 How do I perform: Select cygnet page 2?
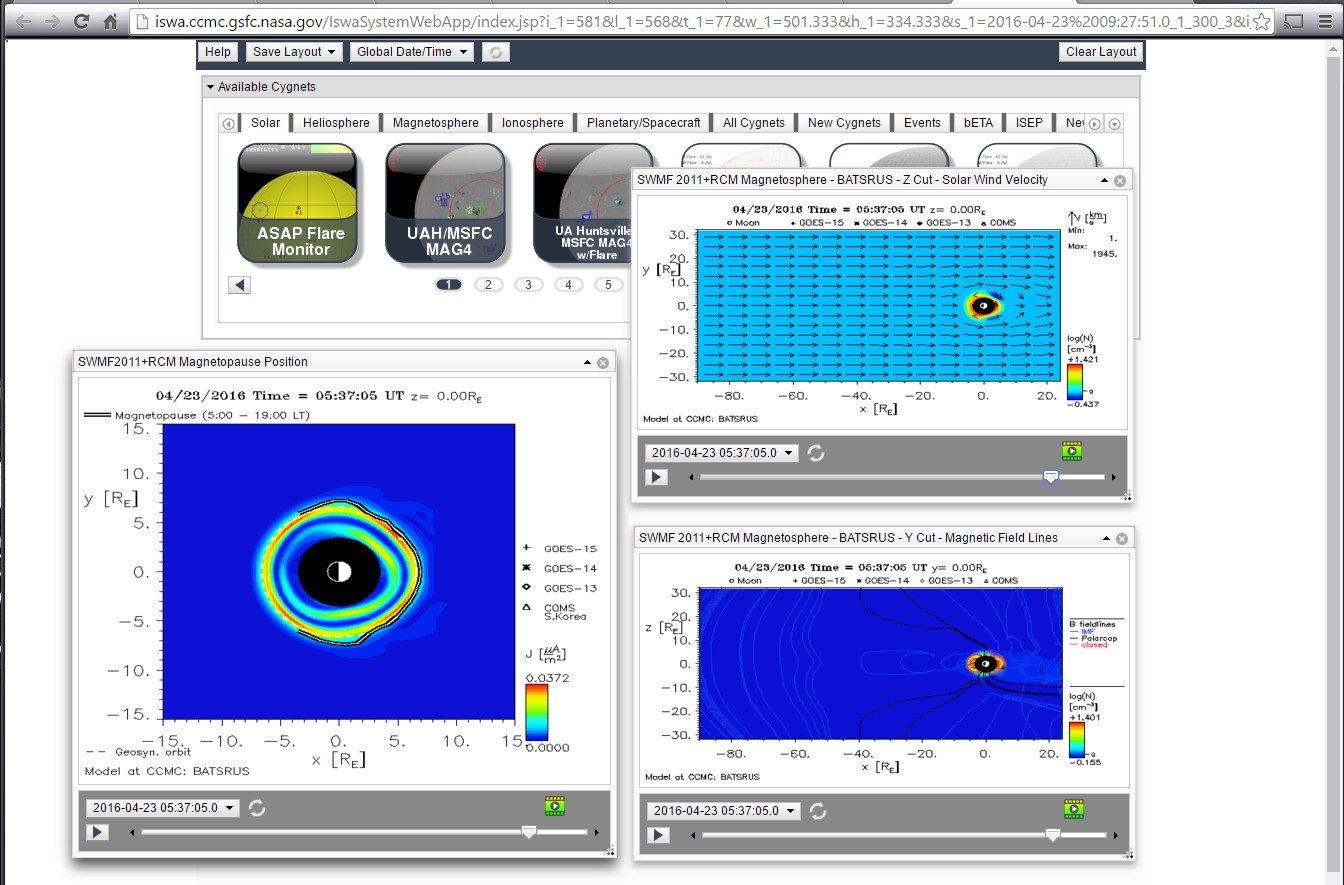tap(488, 285)
